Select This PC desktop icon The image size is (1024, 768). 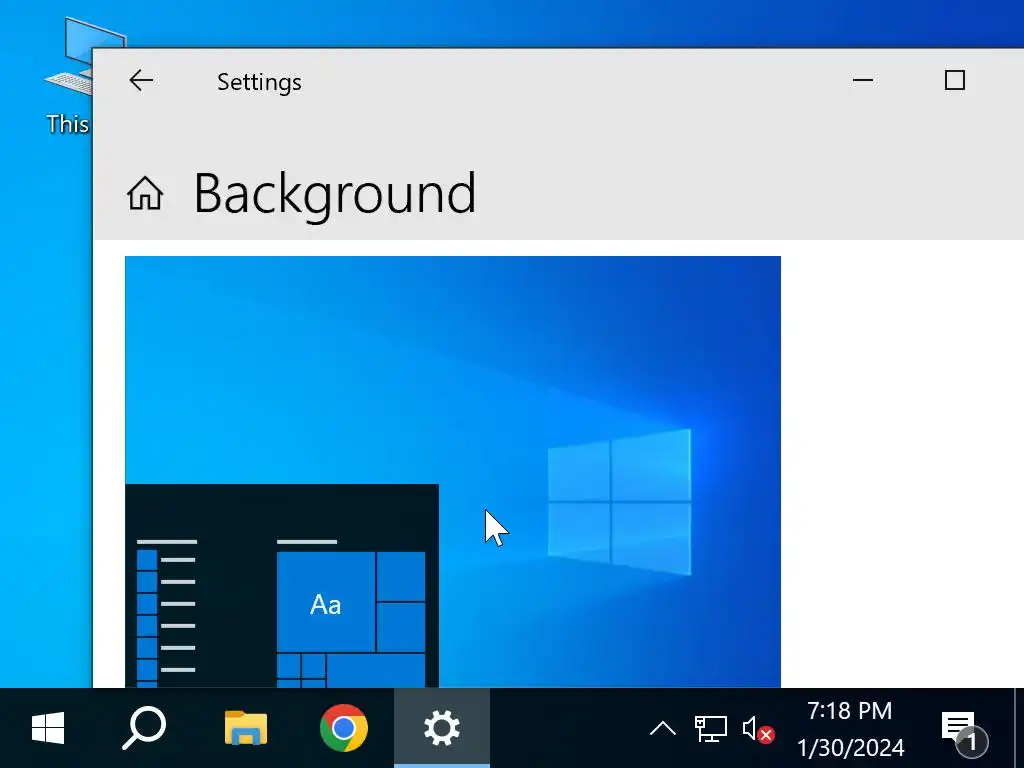67,75
